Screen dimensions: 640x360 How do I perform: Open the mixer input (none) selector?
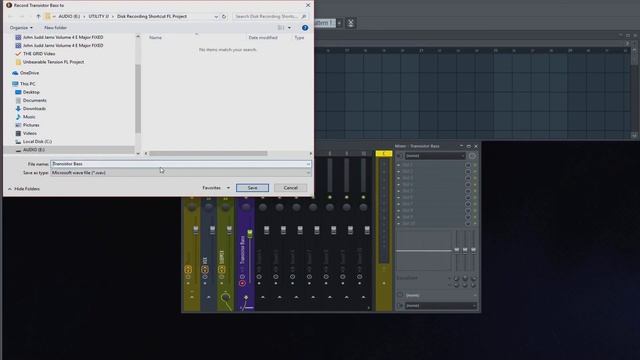pyautogui.click(x=435, y=156)
